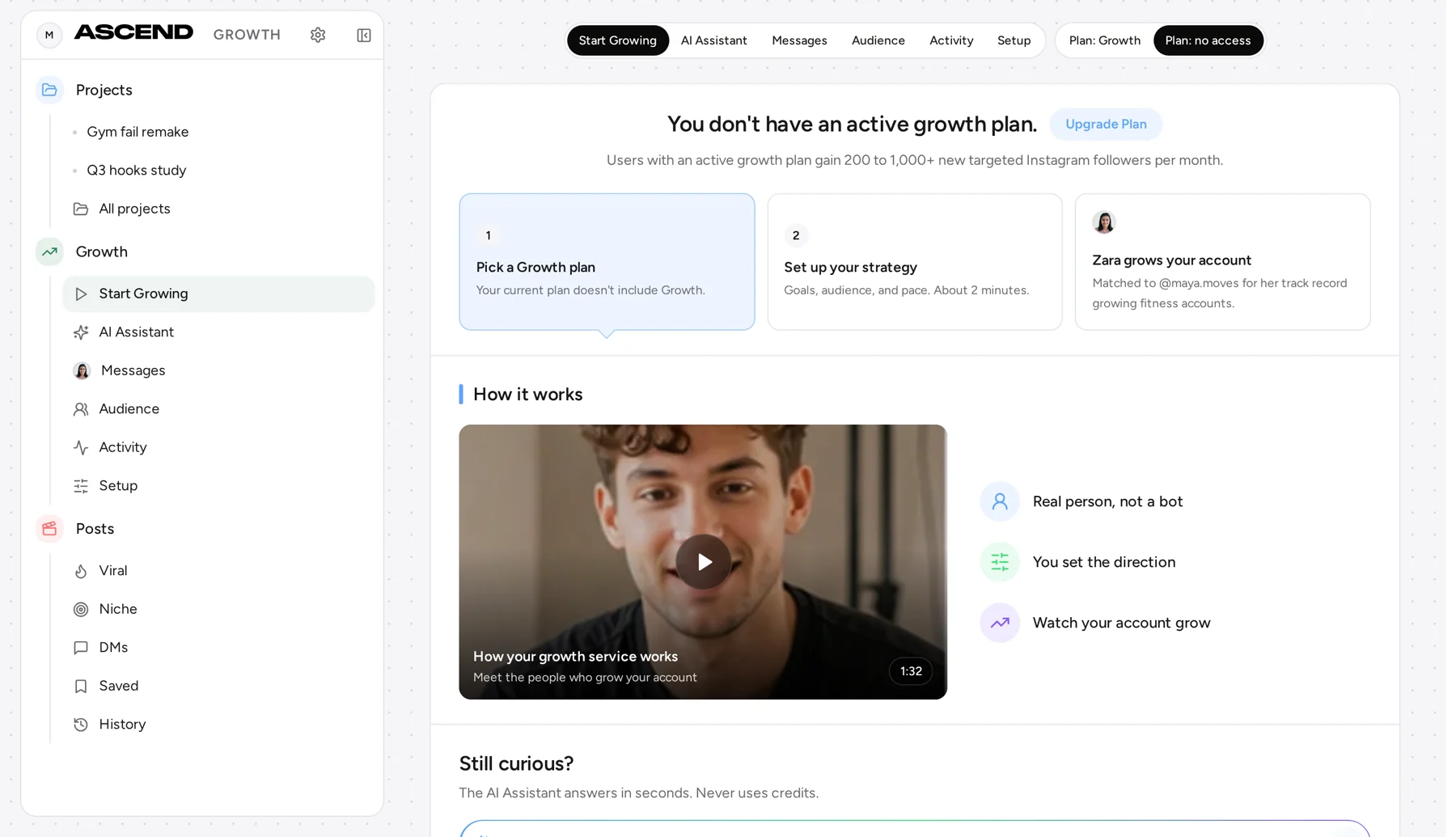Viewport: 1456px width, 837px height.
Task: Click the Saved bookmark icon
Action: [x=81, y=686]
